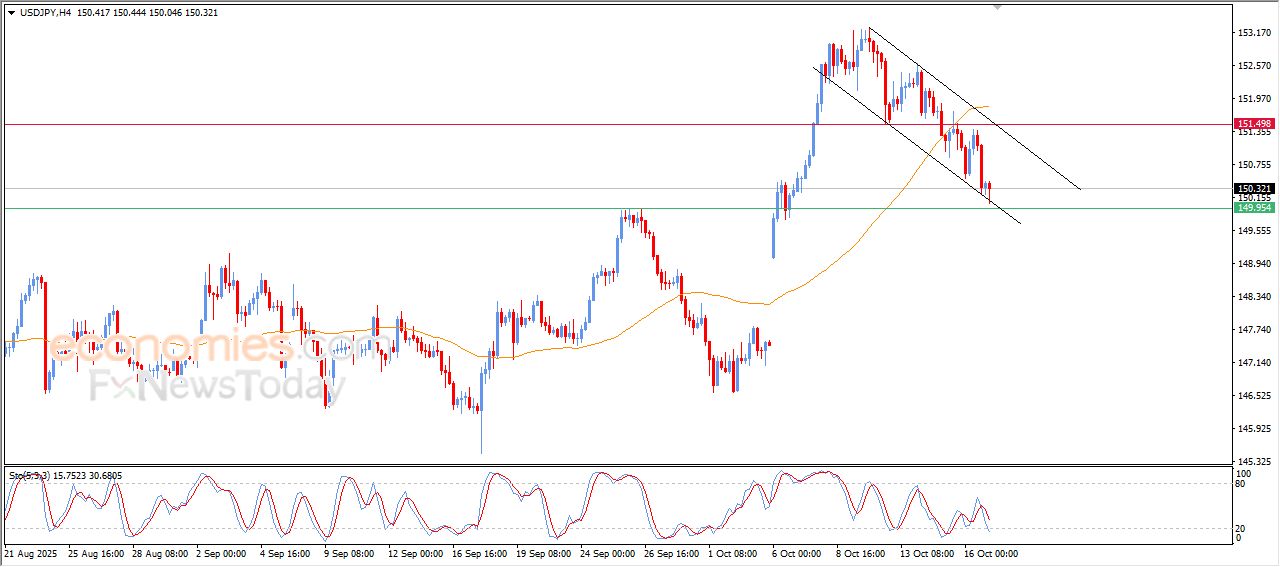The image size is (1280, 567).
Task: Click the 2 Sep 00:00 time label
Action: click(x=223, y=553)
